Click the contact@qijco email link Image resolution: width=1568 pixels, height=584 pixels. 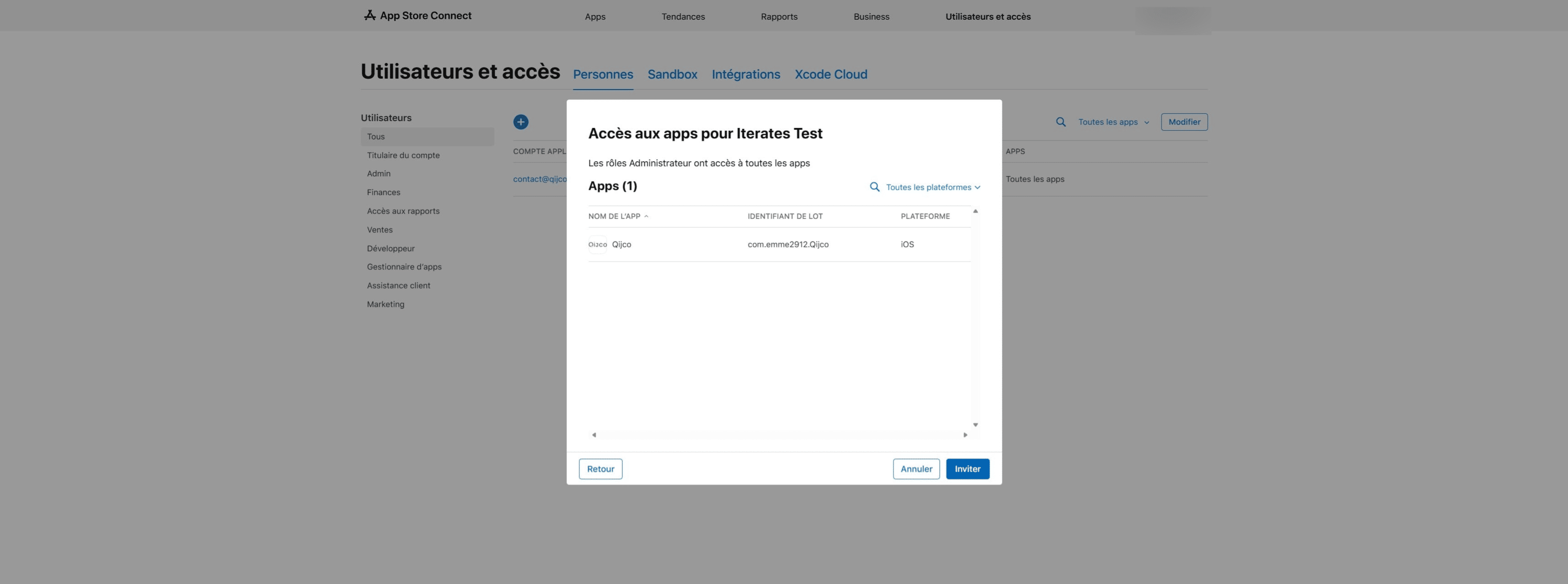[x=539, y=179]
